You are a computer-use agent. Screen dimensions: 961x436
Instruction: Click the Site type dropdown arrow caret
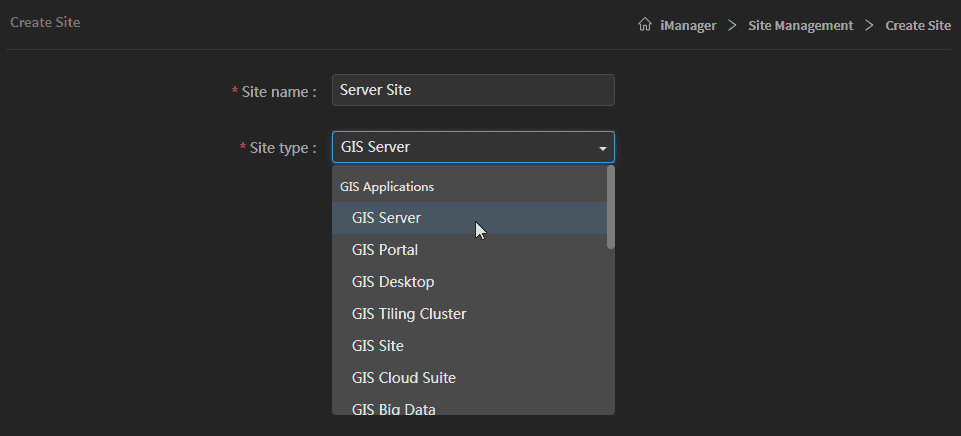602,148
